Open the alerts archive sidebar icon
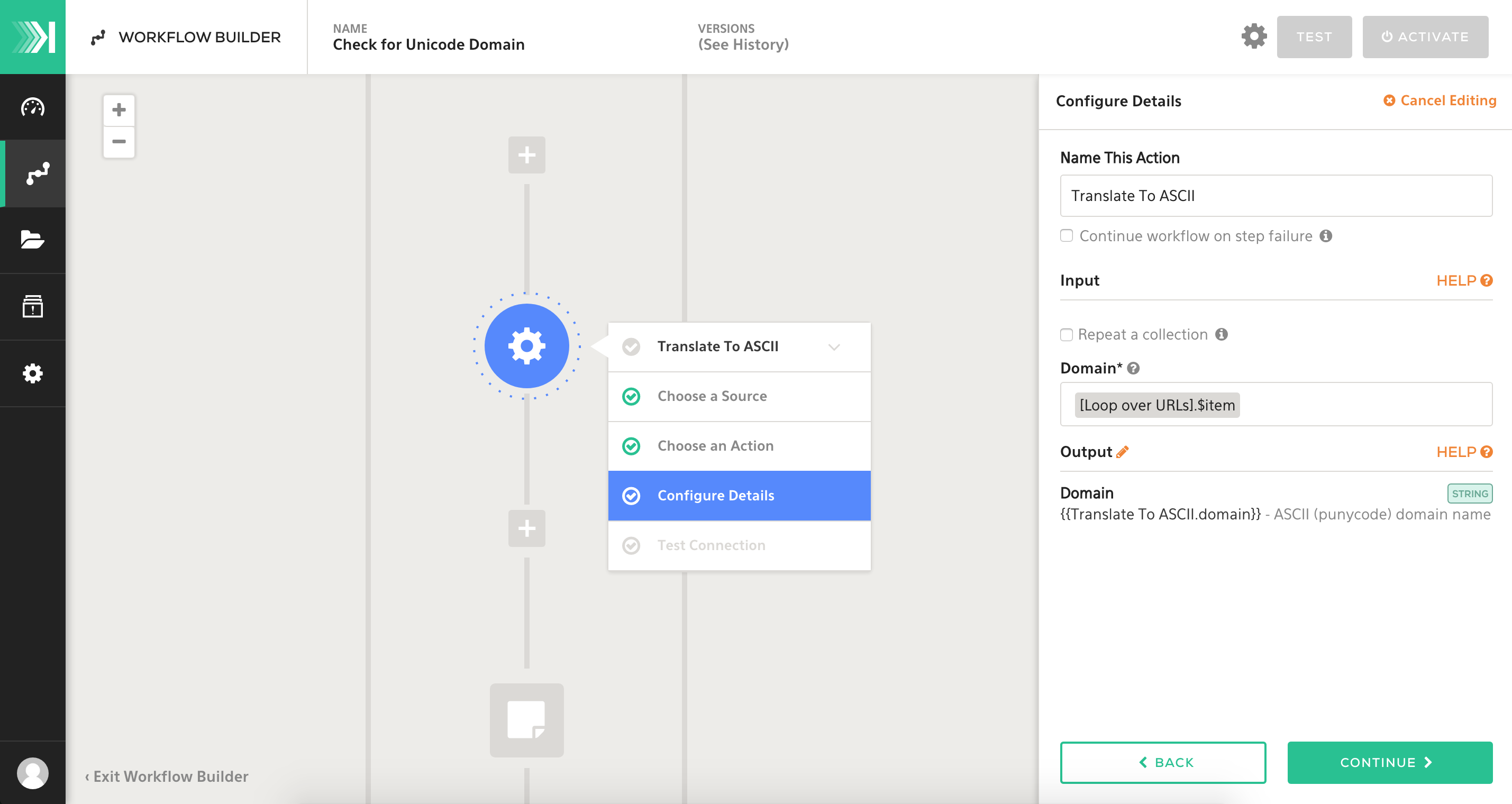1512x804 pixels. point(32,306)
